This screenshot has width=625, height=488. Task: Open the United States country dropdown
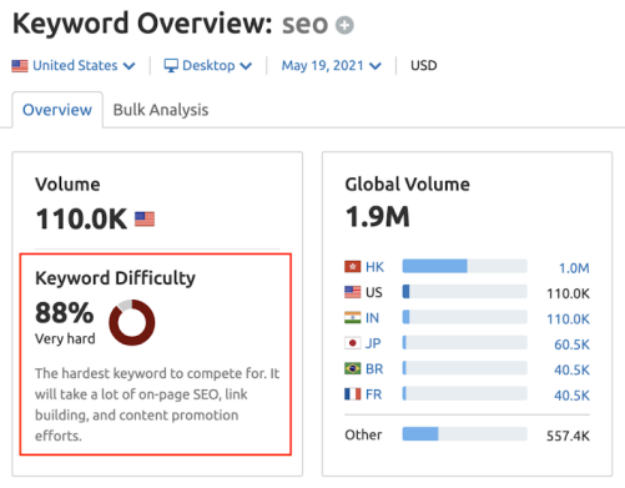click(x=74, y=65)
